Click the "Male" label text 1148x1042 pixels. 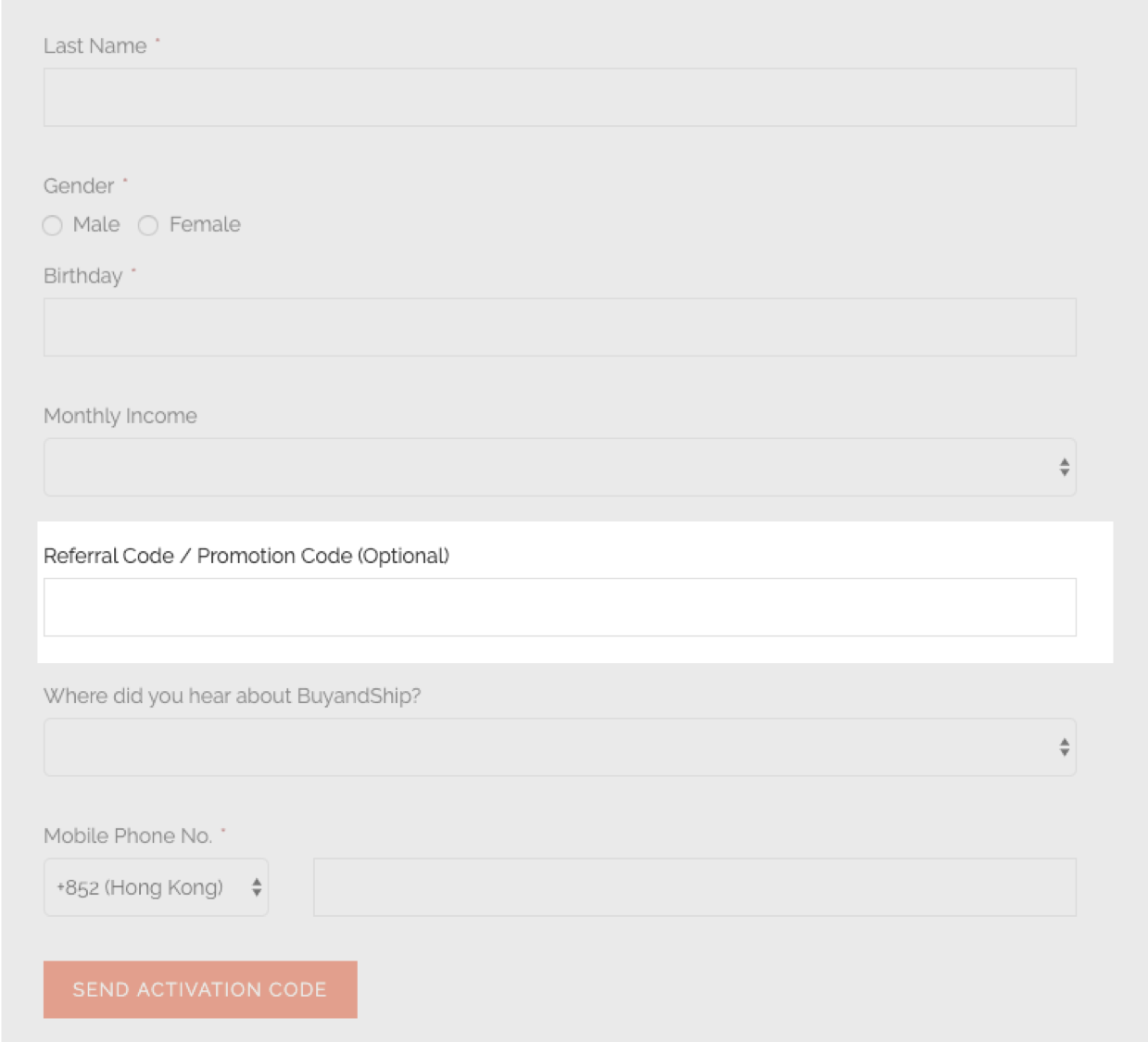pos(96,224)
